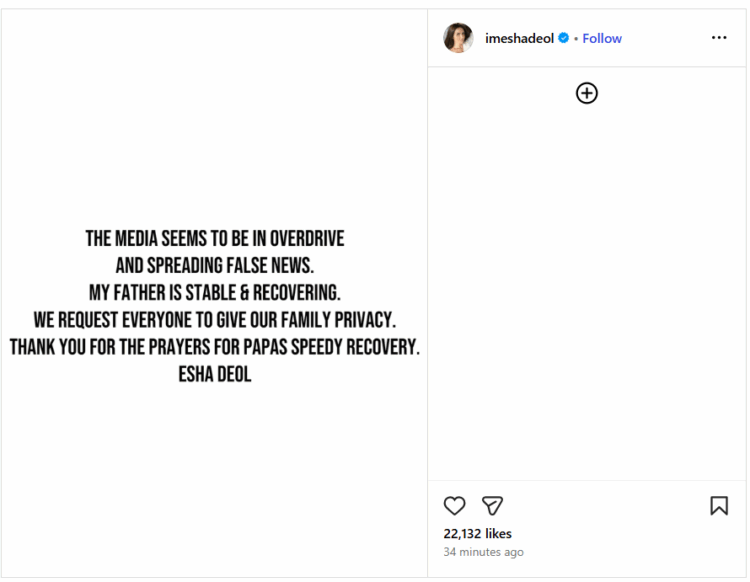Click the 'MY FATHER IS STABLE & RECOVERING.' line
Image resolution: width=750 pixels, height=582 pixels.
pyautogui.click(x=214, y=293)
